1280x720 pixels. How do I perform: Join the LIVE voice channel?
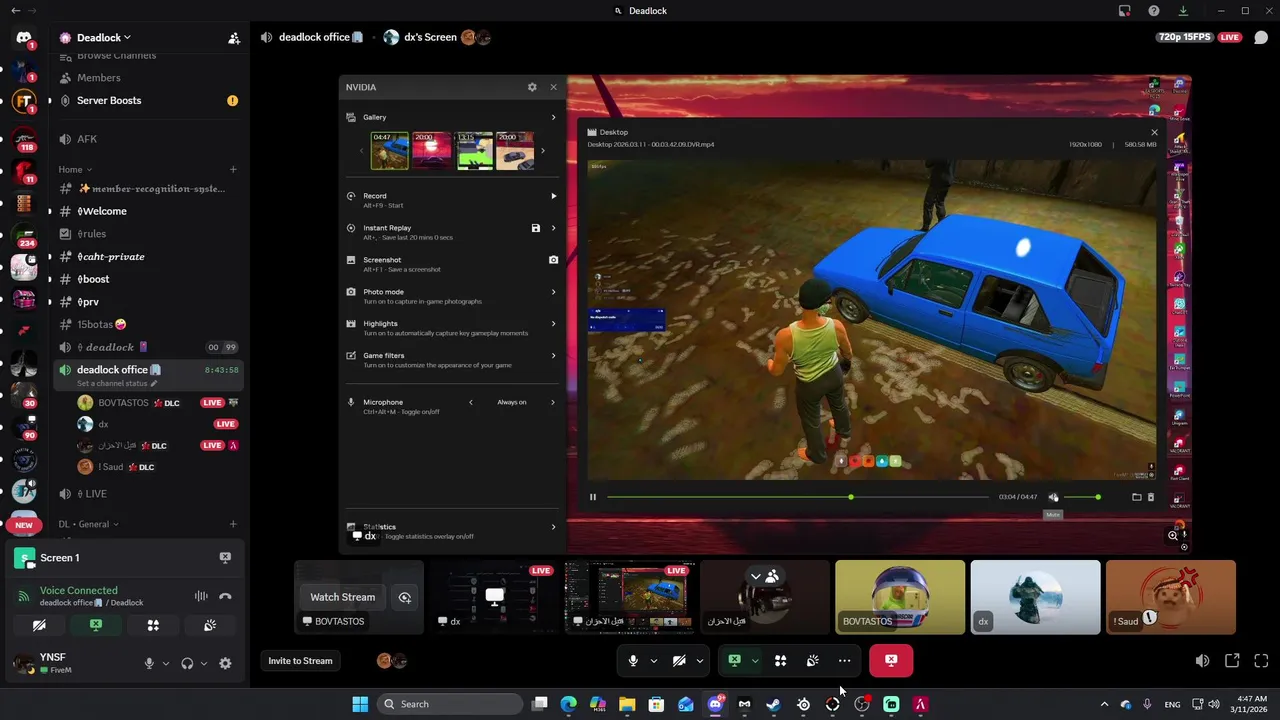(x=96, y=494)
